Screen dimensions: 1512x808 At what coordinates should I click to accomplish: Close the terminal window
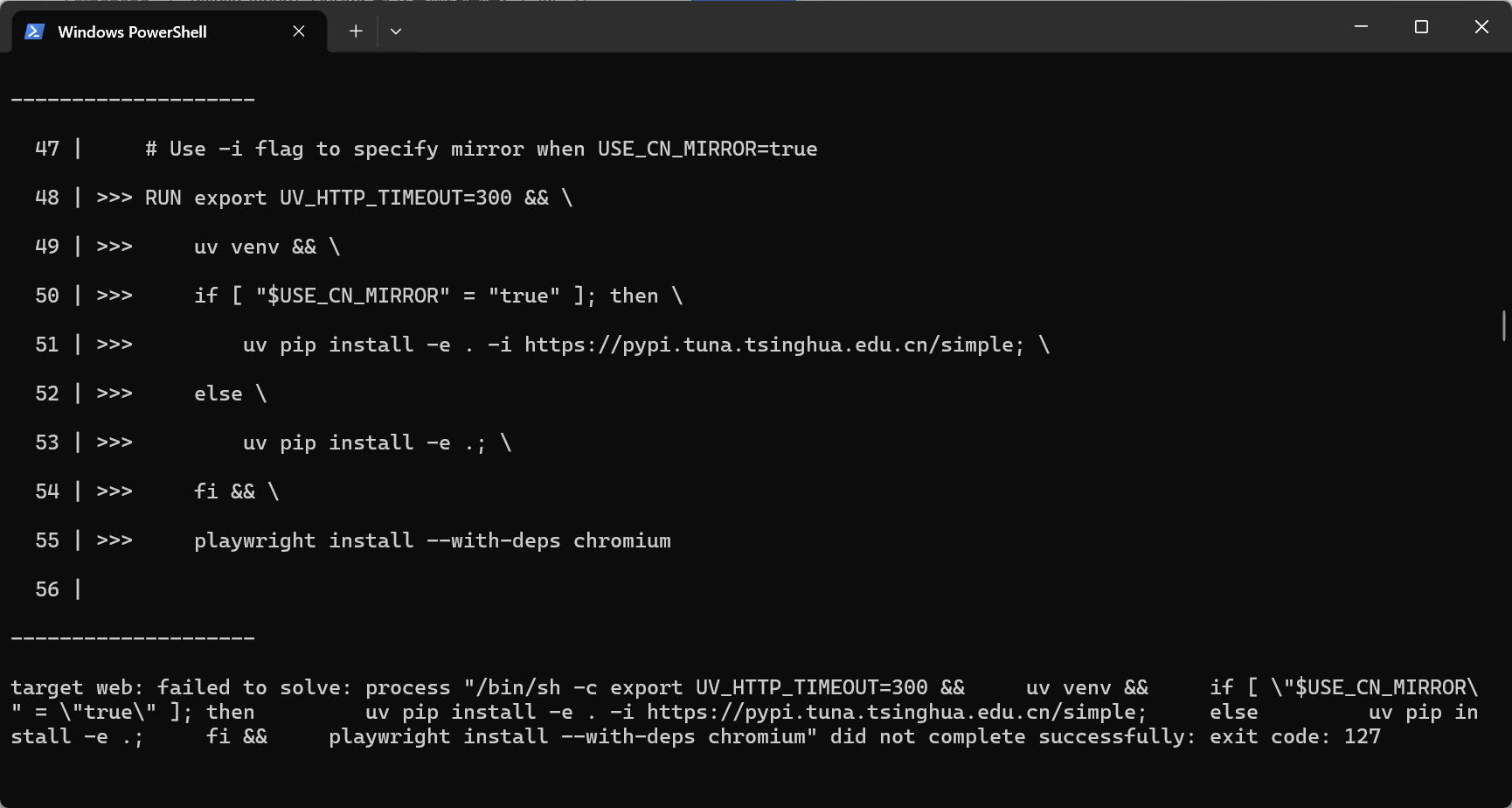click(x=1481, y=27)
